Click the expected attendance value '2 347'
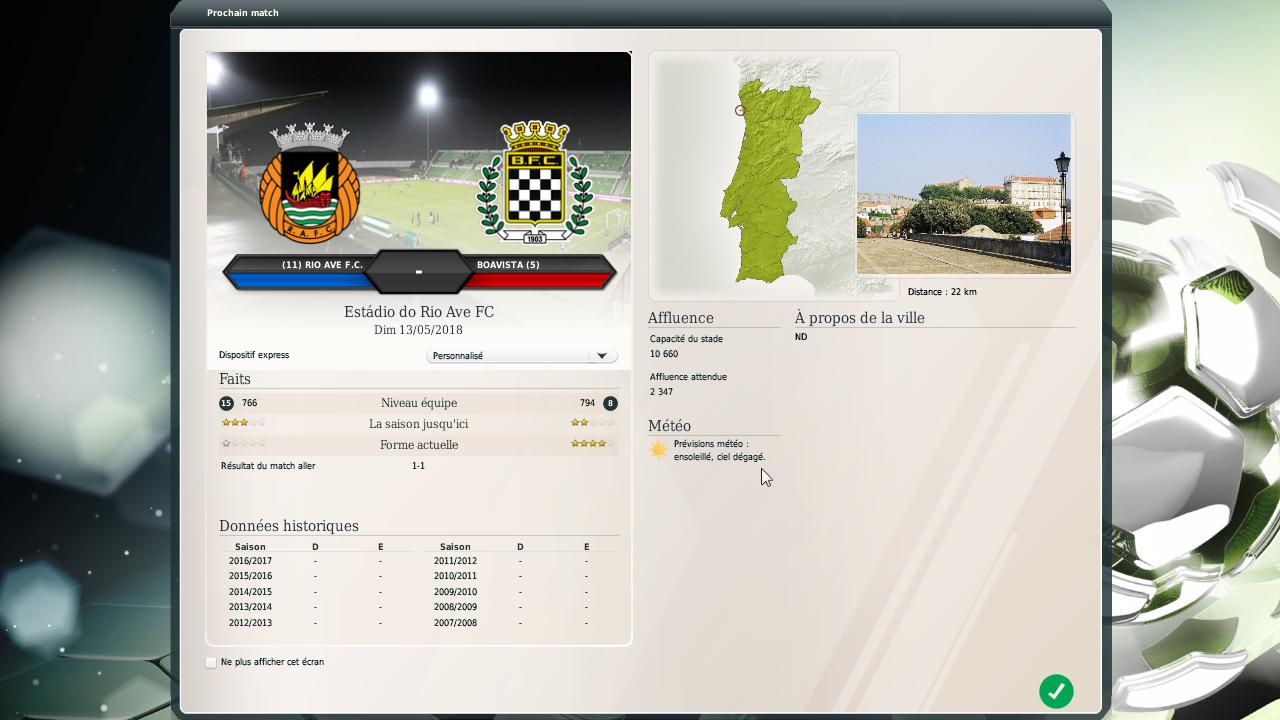 (661, 392)
